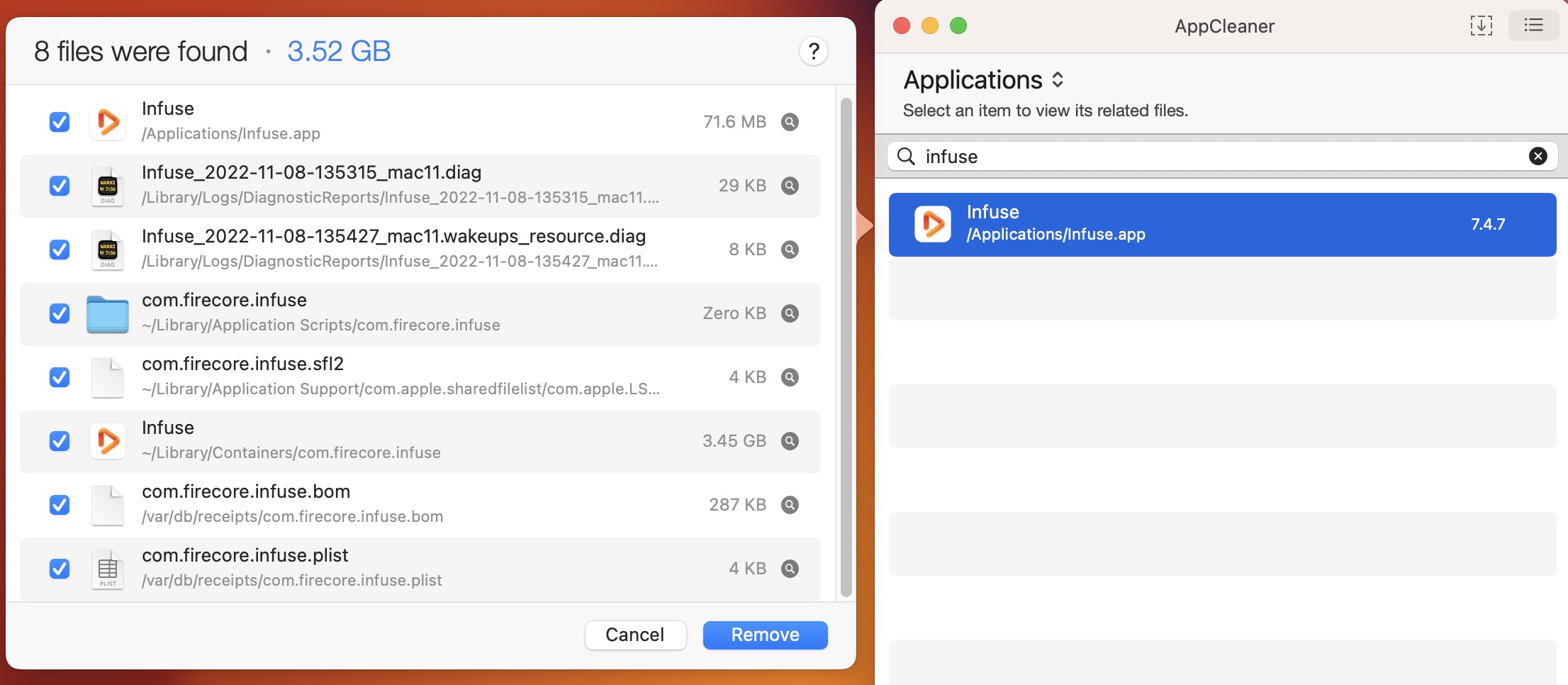The image size is (1568, 685).
Task: Click magnifier icon for Application Scripts com.firecore.infuse folder
Action: [x=790, y=313]
